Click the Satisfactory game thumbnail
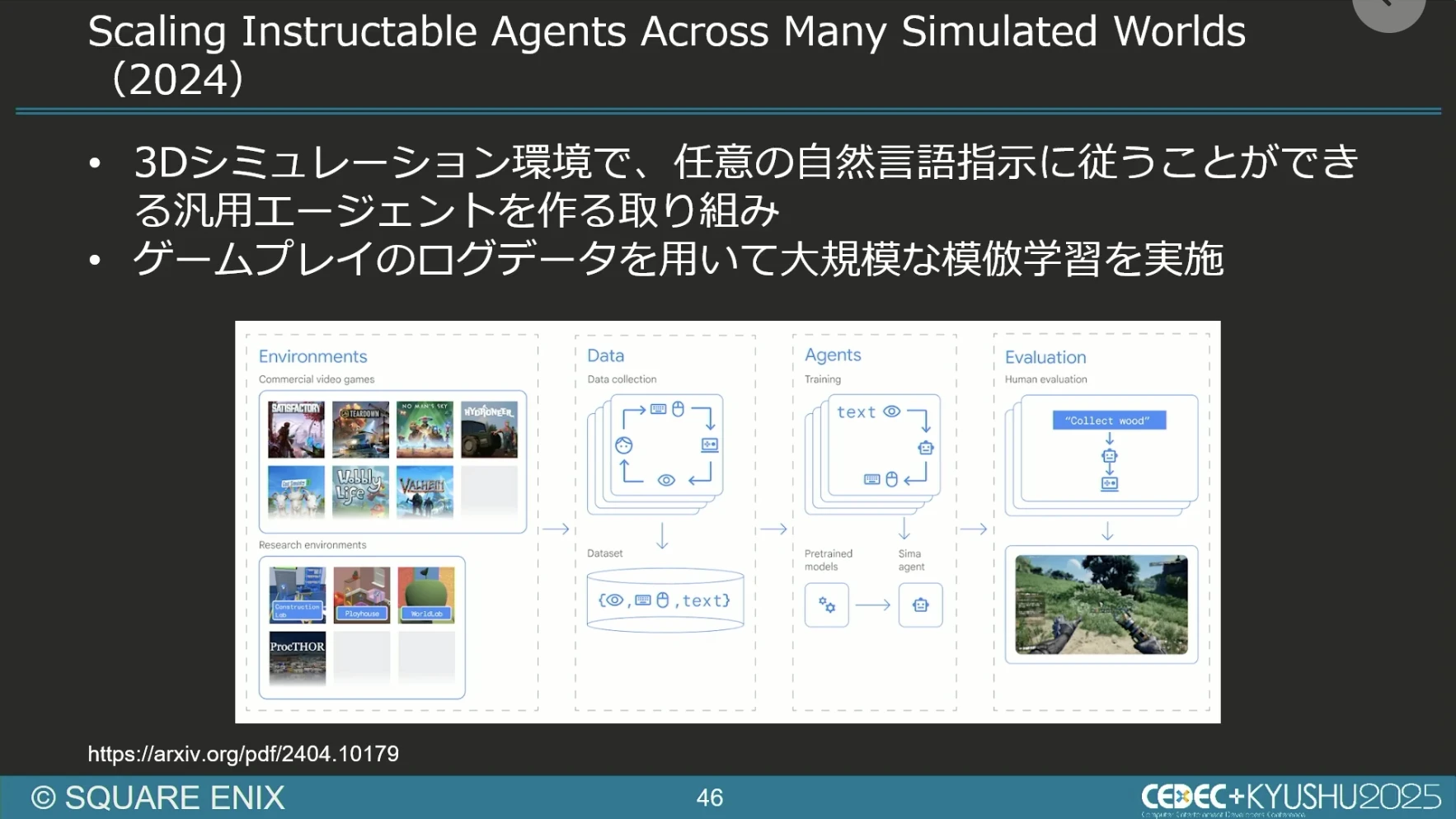1456x819 pixels. point(296,430)
